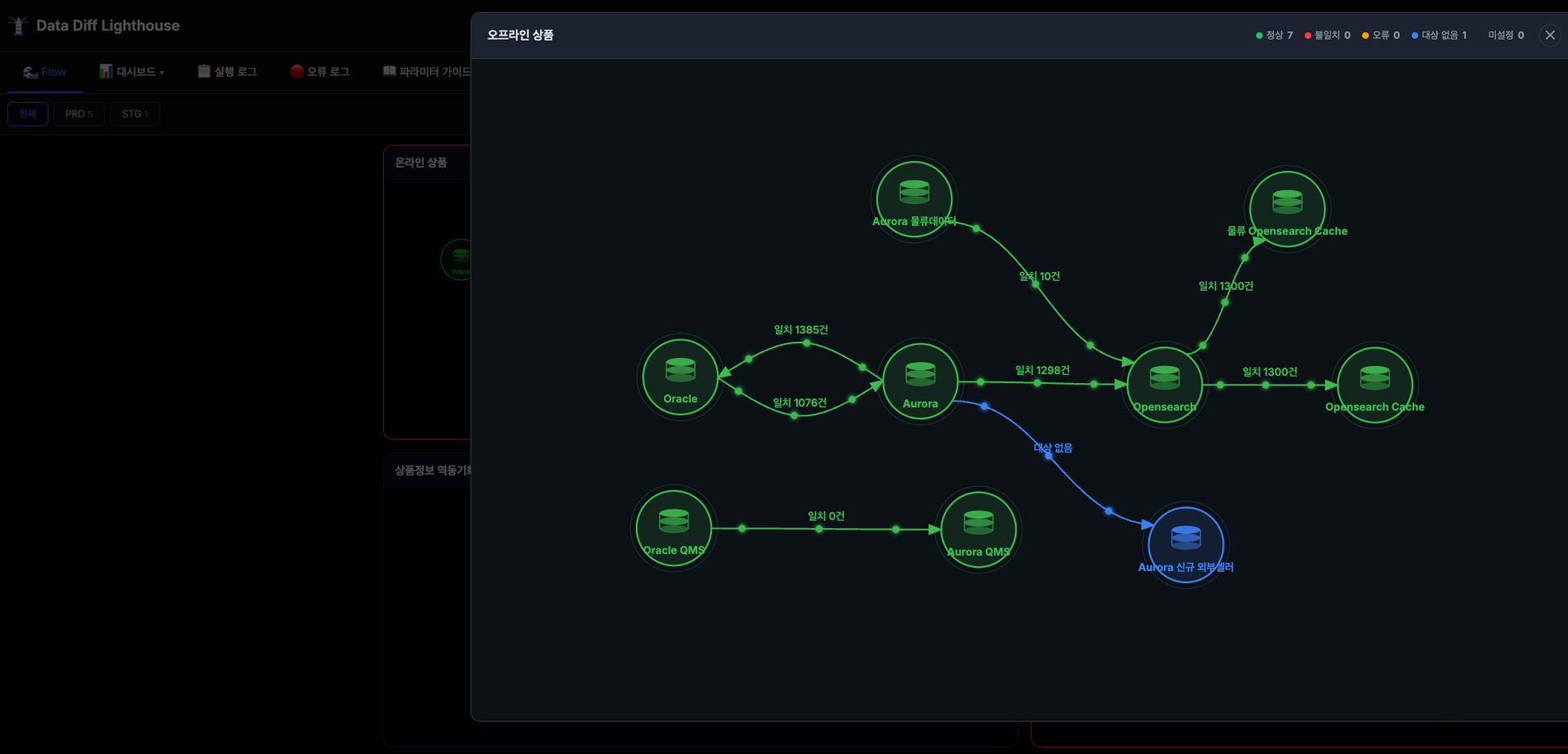
Task: Select the 물류 Opensearch Cache node
Action: point(1288,209)
